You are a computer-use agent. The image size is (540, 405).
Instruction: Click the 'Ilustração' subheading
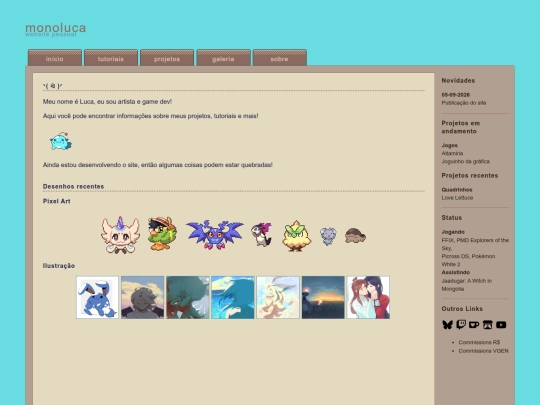point(59,266)
